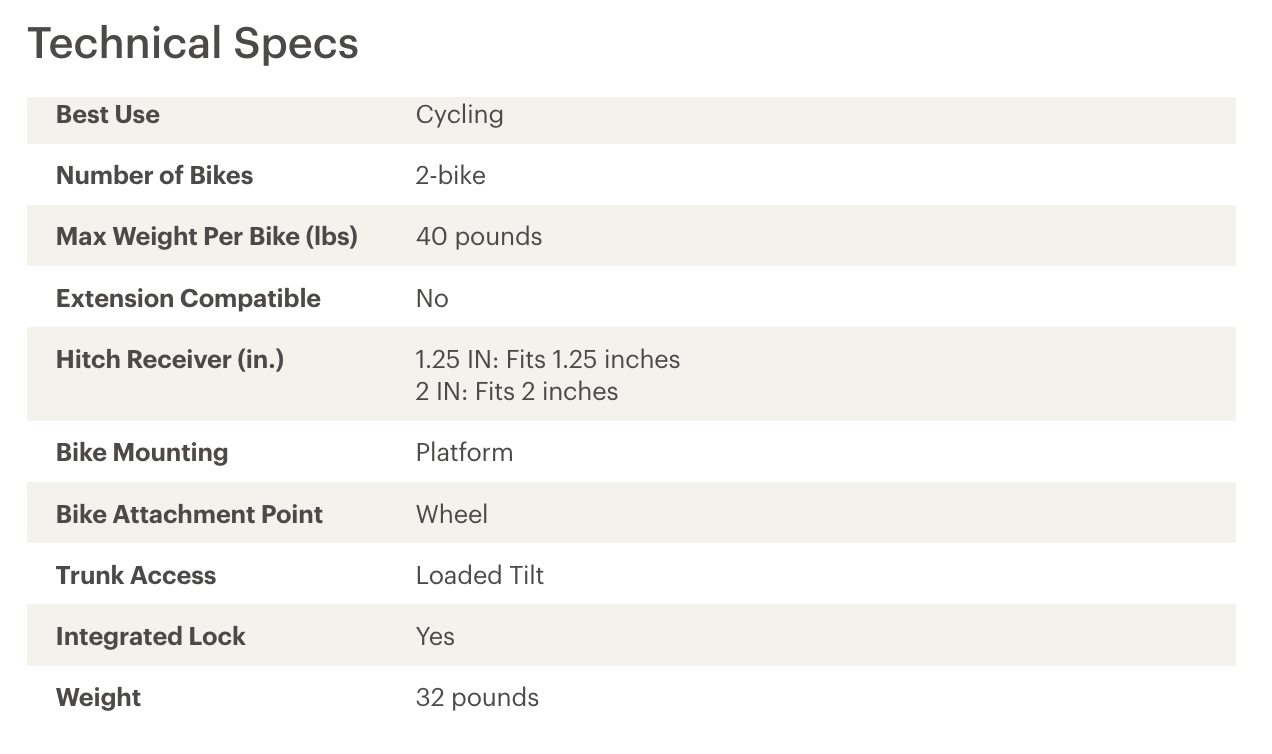
Task: Click the Platform value
Action: coord(464,453)
